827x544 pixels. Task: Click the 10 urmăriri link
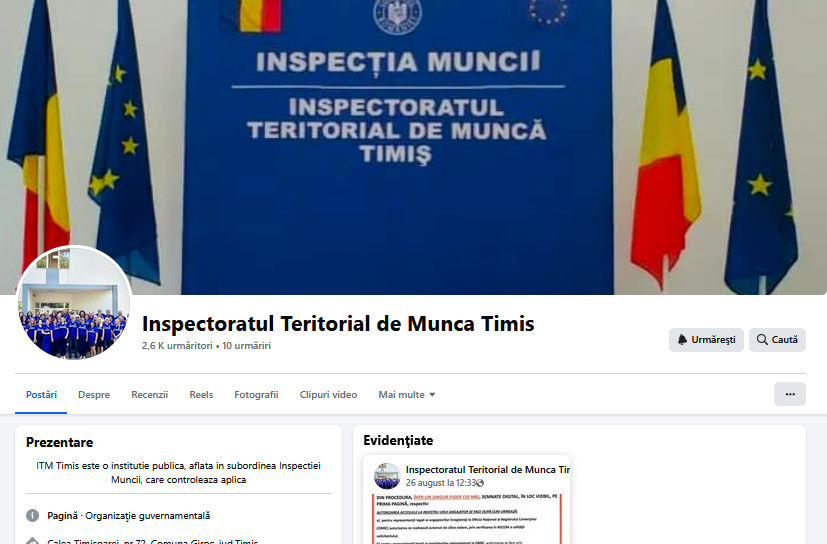click(246, 346)
